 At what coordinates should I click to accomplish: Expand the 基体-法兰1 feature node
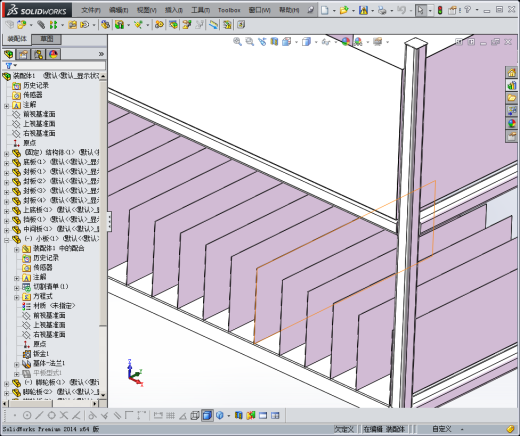pos(17,364)
